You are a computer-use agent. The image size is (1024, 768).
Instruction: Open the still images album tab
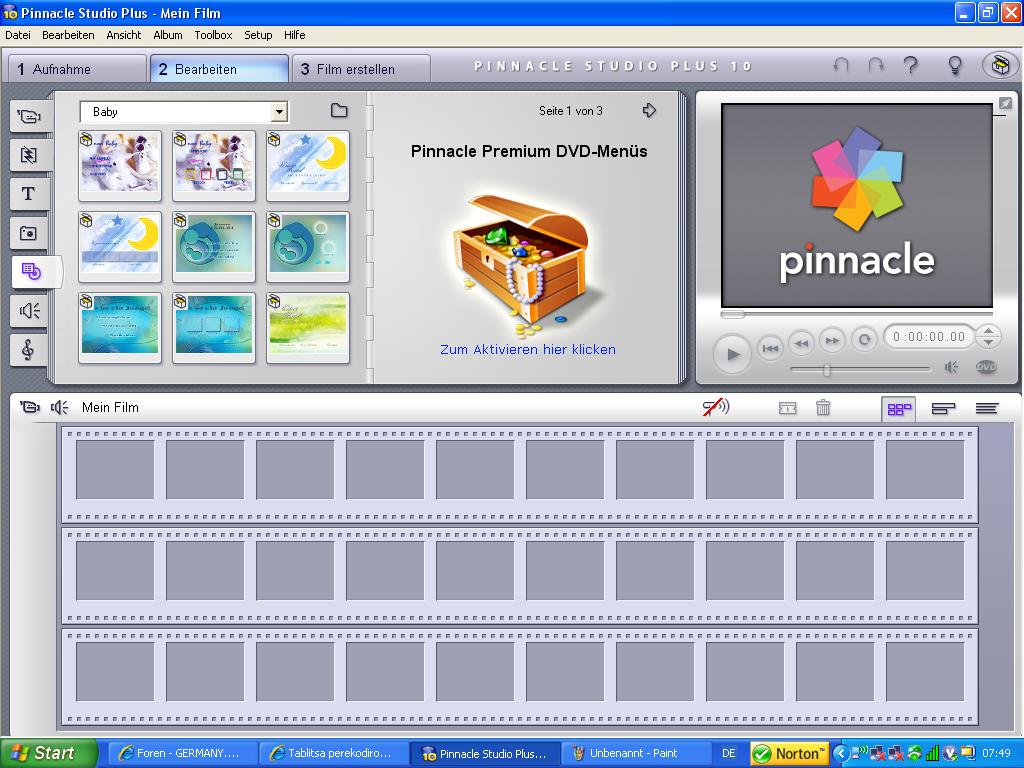click(x=29, y=233)
